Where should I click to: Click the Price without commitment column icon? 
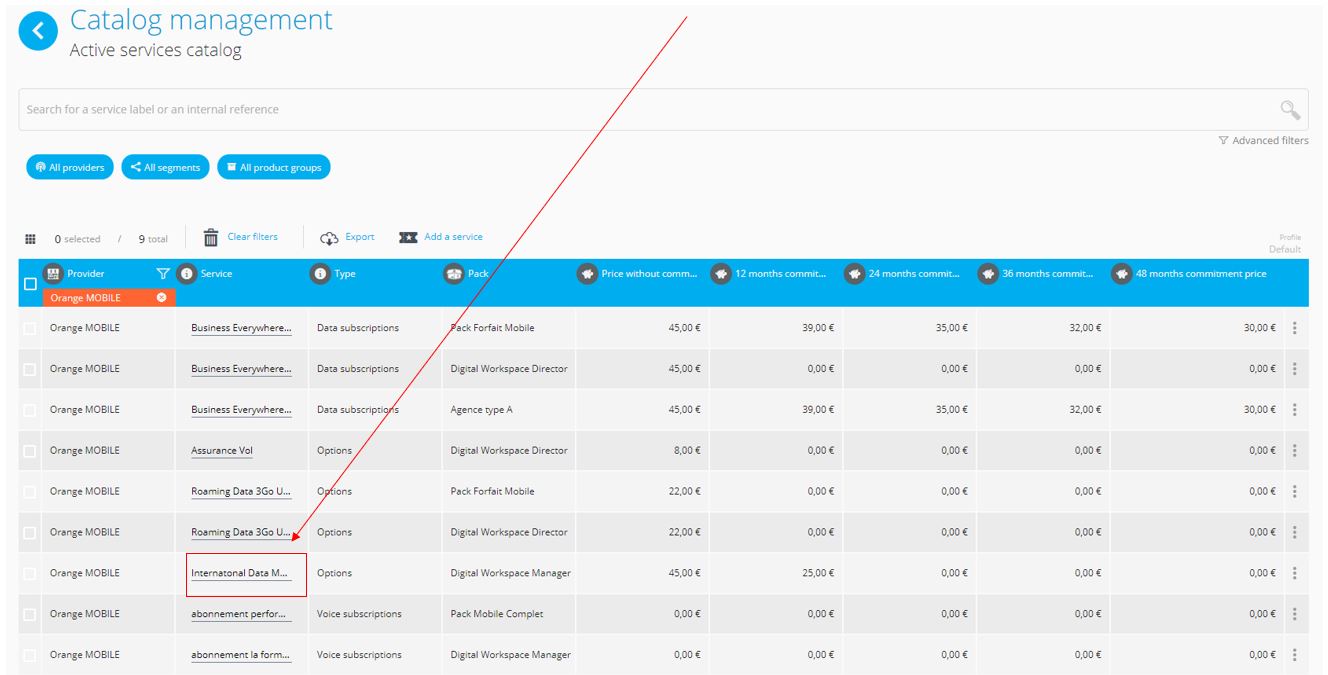click(588, 273)
